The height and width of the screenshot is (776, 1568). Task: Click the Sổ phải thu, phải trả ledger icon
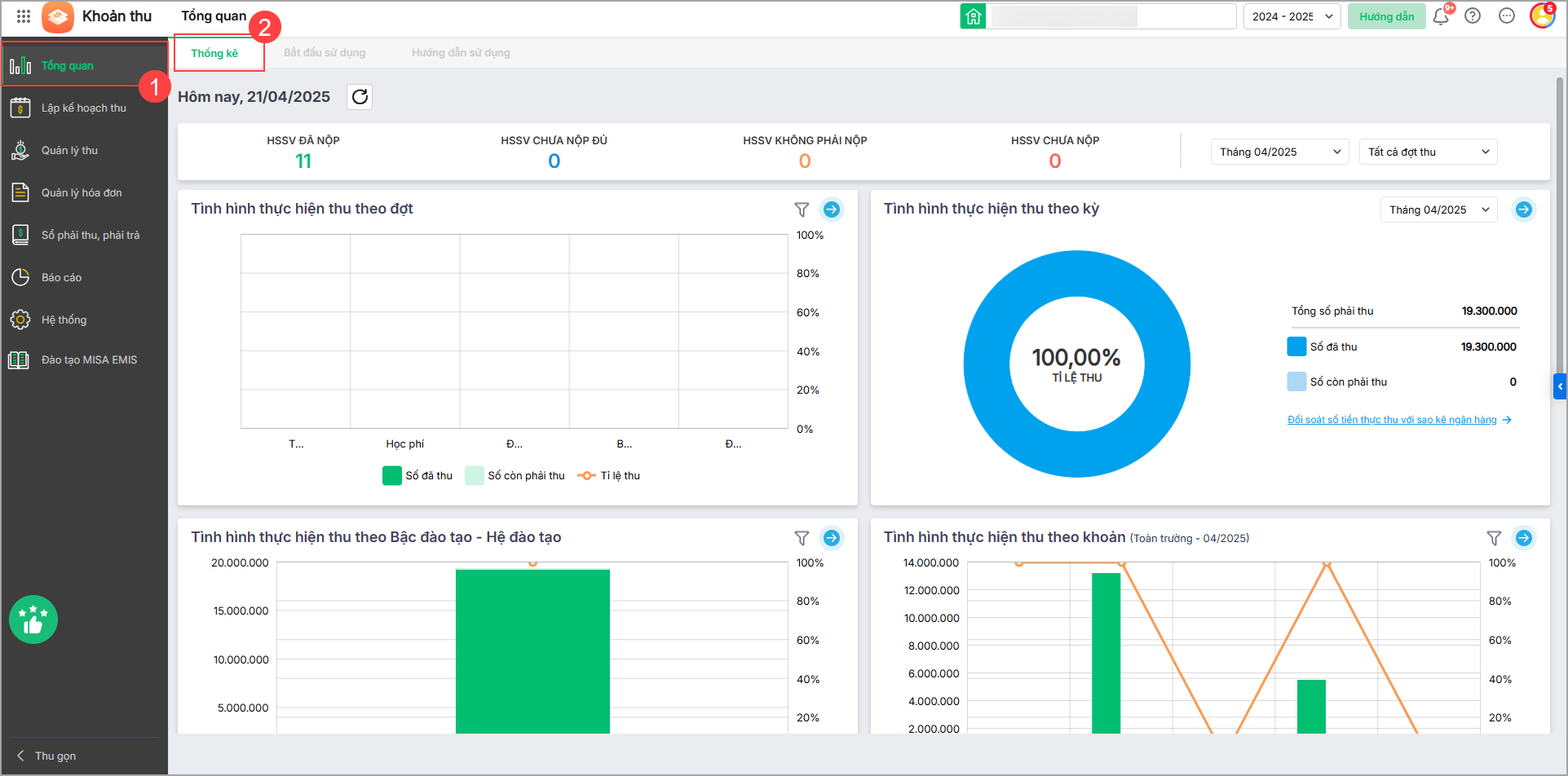pyautogui.click(x=20, y=235)
